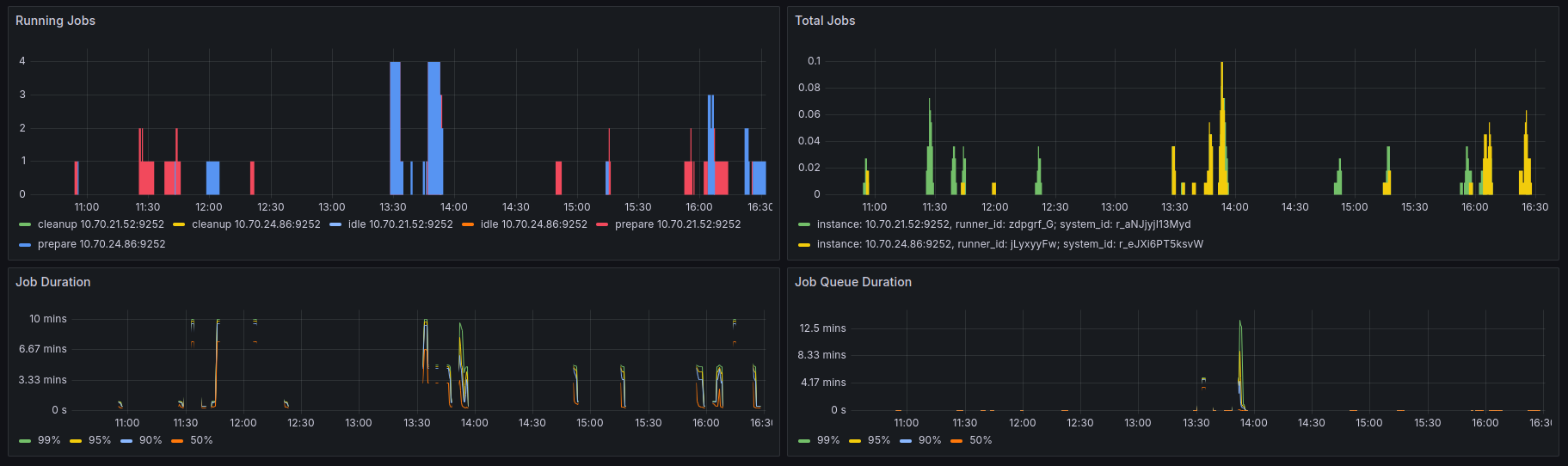The image size is (1568, 466).
Task: Toggle the 50% label in Job Duration legend
Action: tap(201, 440)
